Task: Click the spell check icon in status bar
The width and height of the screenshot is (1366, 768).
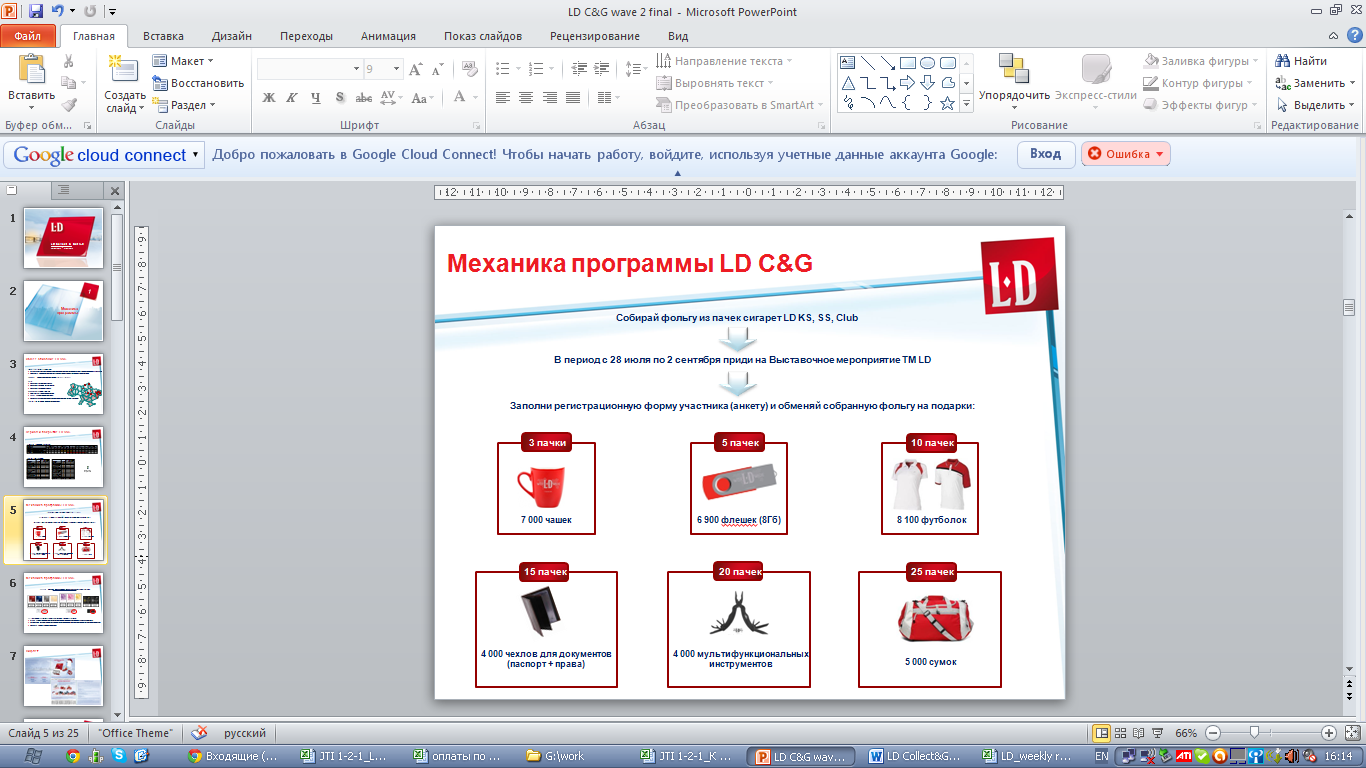Action: pyautogui.click(x=200, y=733)
